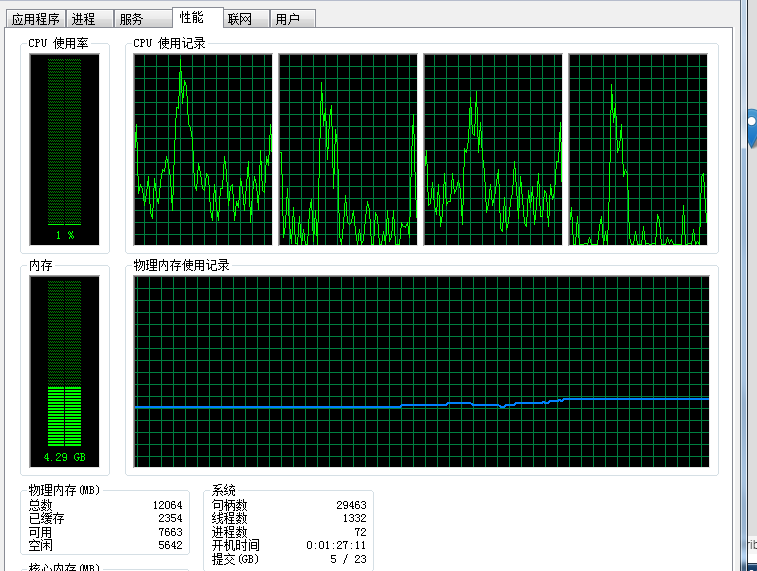This screenshot has height=571, width=757.
Task: Open the 进程 tab
Action: 89,19
